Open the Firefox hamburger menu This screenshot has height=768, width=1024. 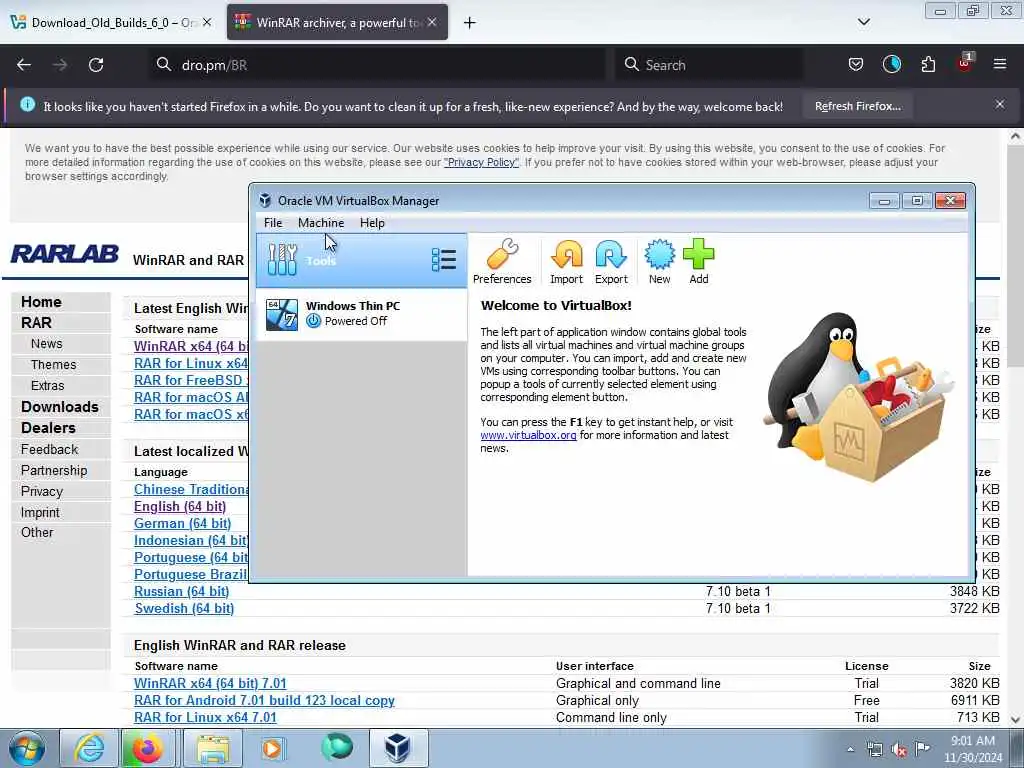click(1000, 64)
